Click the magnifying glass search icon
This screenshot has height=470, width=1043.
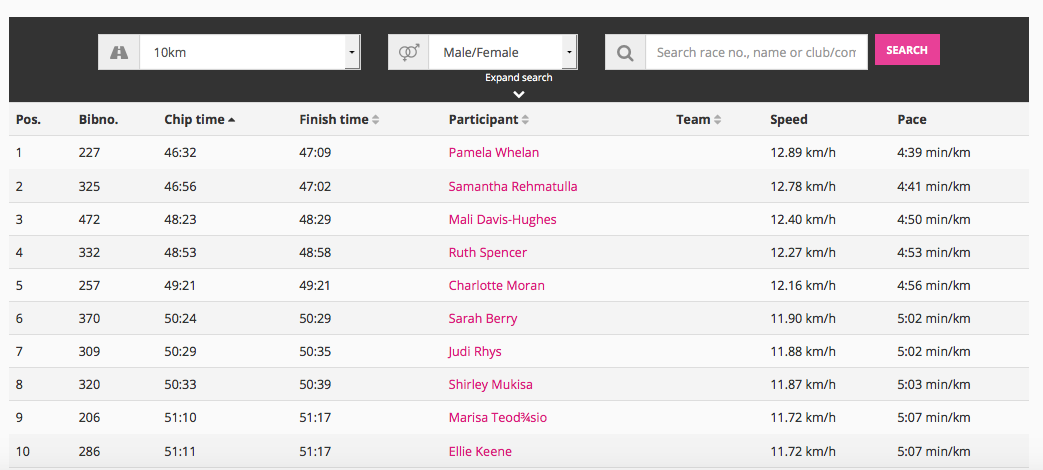(625, 53)
